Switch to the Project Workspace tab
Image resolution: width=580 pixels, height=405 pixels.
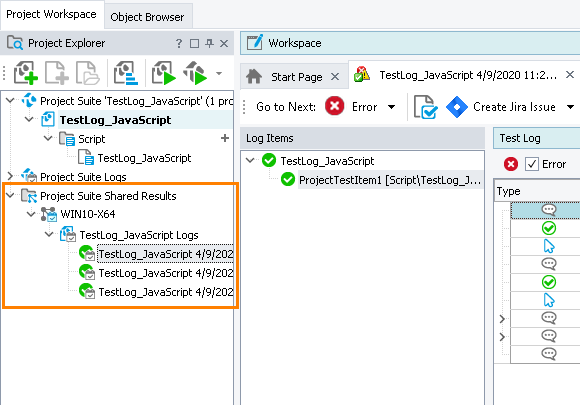[51, 14]
